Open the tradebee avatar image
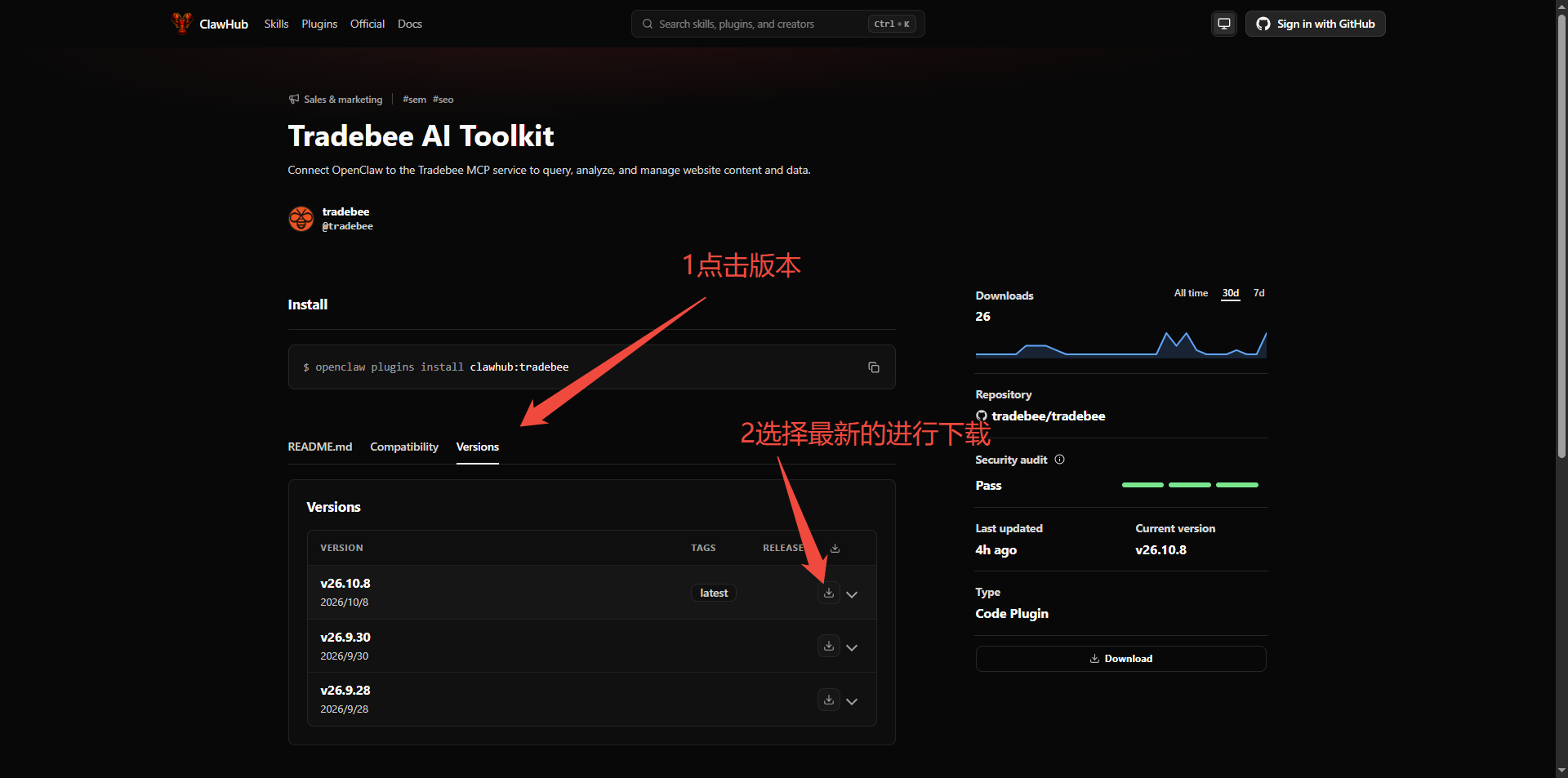This screenshot has width=1568, height=778. coord(301,219)
